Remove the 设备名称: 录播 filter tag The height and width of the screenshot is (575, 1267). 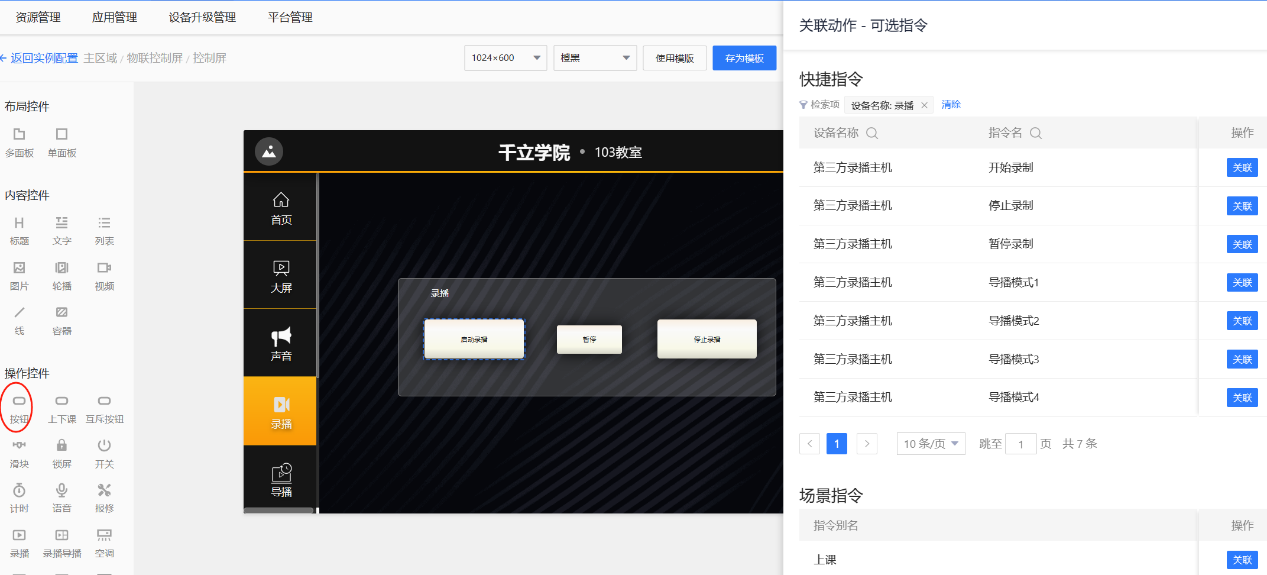(924, 105)
